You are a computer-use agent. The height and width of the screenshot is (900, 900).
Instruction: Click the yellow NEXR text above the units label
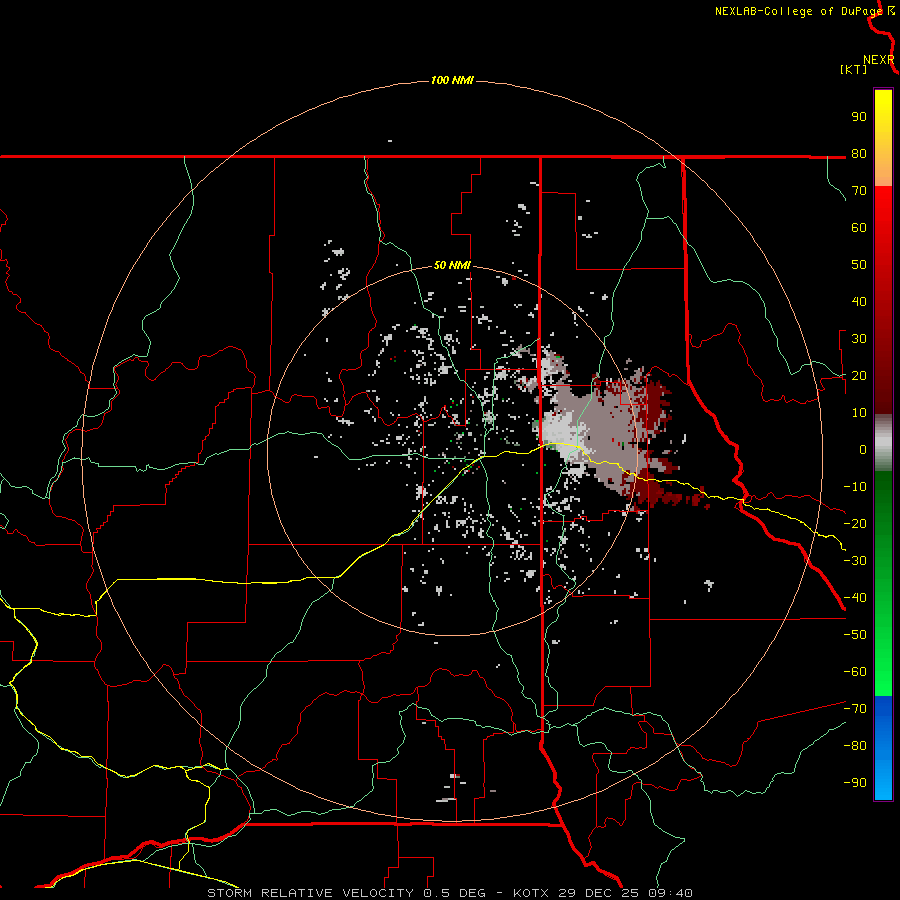tap(879, 60)
